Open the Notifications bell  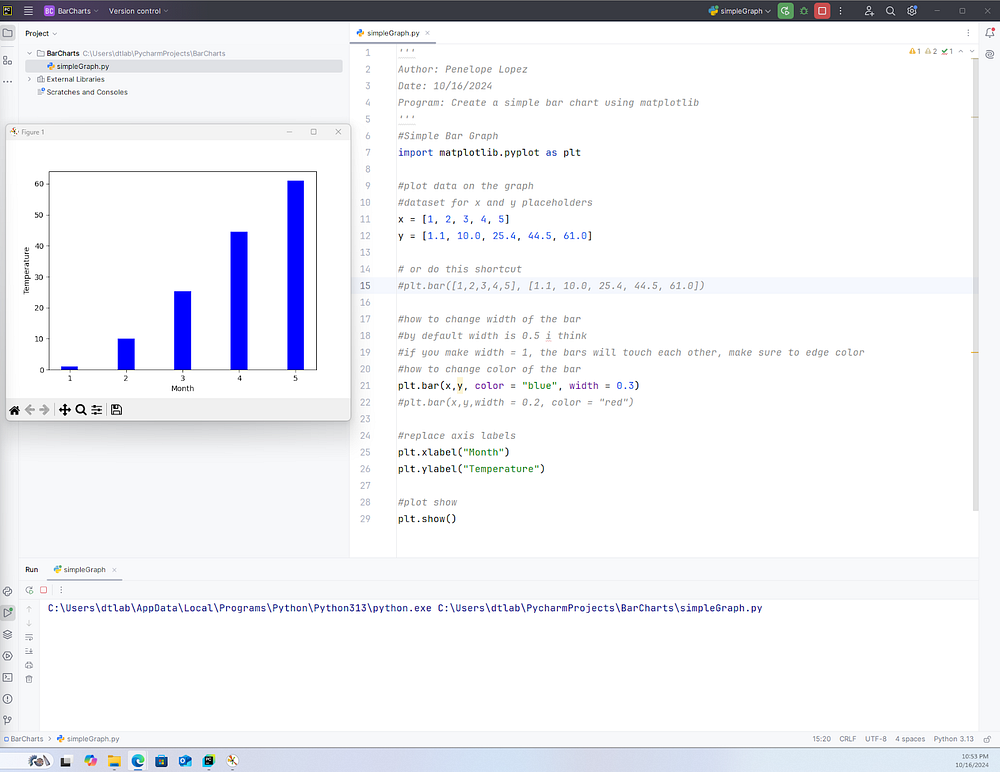(990, 33)
